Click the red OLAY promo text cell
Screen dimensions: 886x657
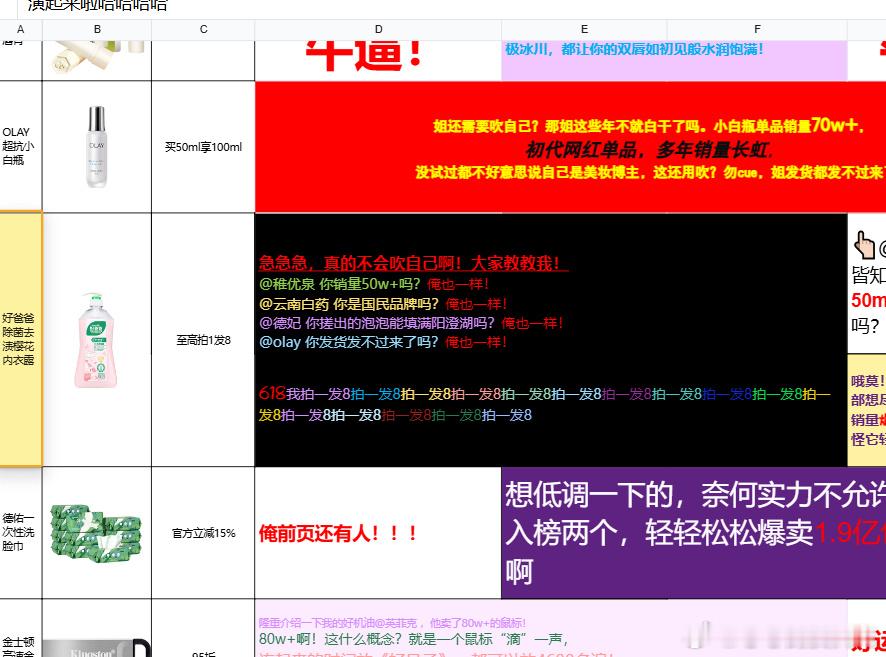(x=571, y=147)
